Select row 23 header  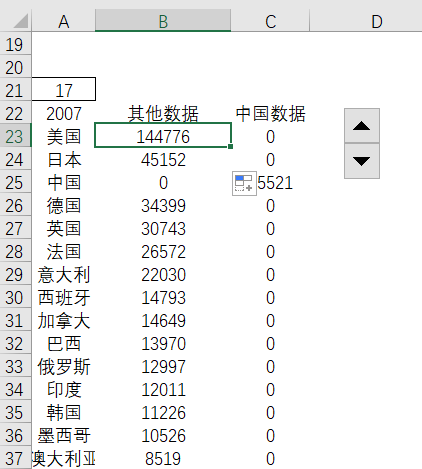[x=16, y=136]
